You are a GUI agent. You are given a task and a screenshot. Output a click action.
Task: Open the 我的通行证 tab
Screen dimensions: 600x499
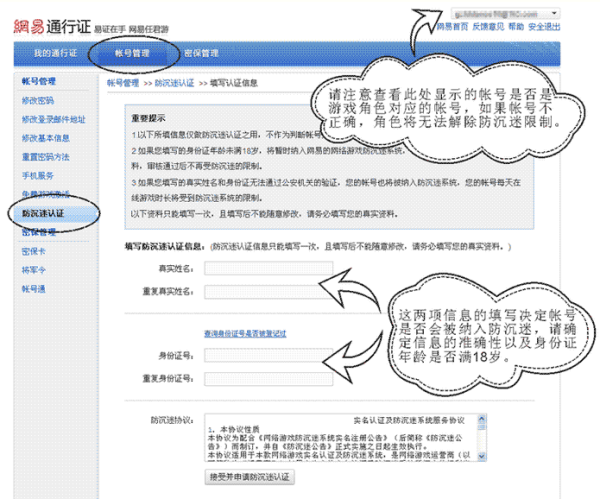[x=55, y=53]
